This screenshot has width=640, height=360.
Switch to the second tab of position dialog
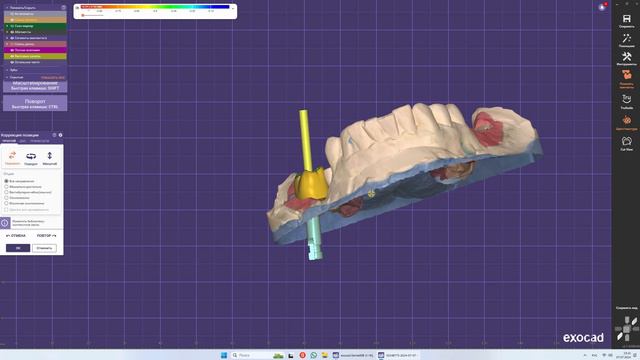23,141
